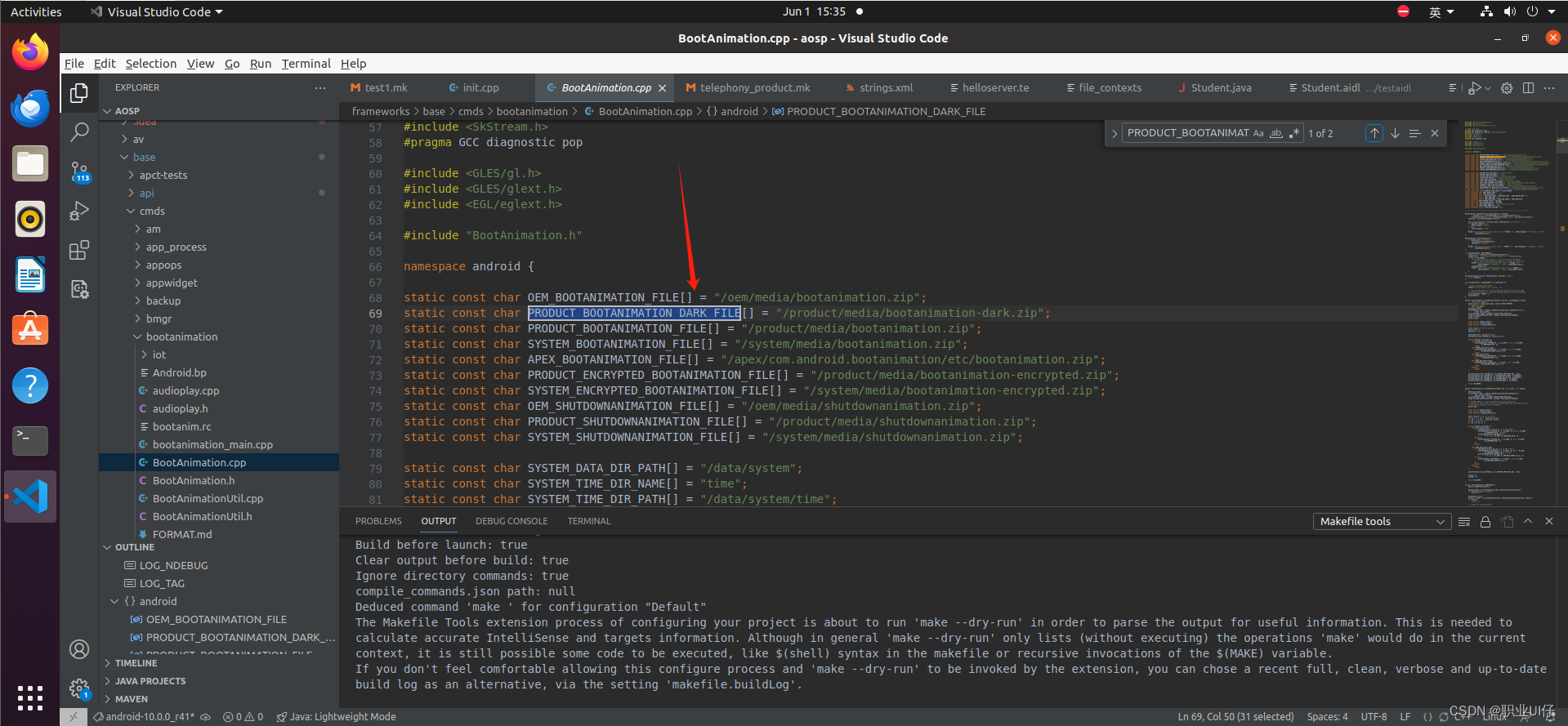Collapse the bootanimation folder
The height and width of the screenshot is (726, 1568).
click(138, 337)
